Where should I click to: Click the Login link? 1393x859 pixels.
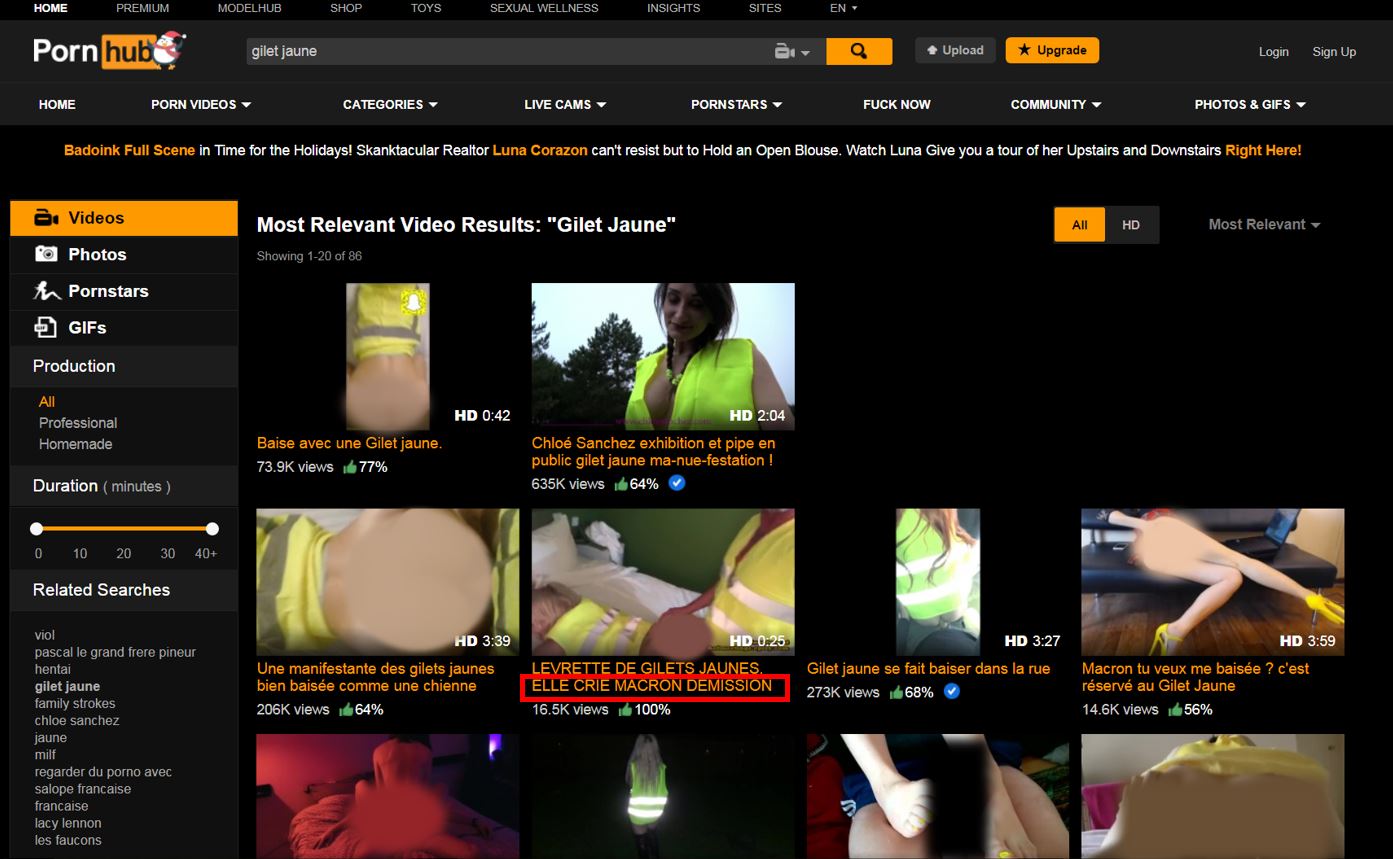click(x=1273, y=52)
